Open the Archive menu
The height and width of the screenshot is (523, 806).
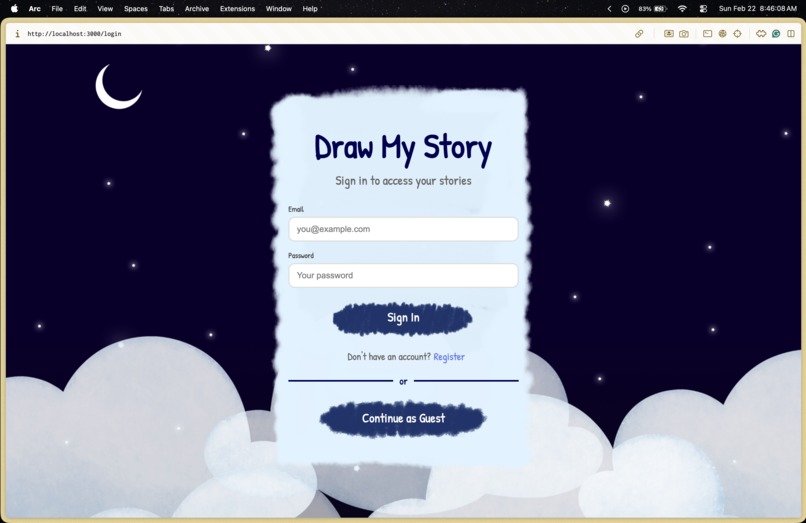(197, 8)
